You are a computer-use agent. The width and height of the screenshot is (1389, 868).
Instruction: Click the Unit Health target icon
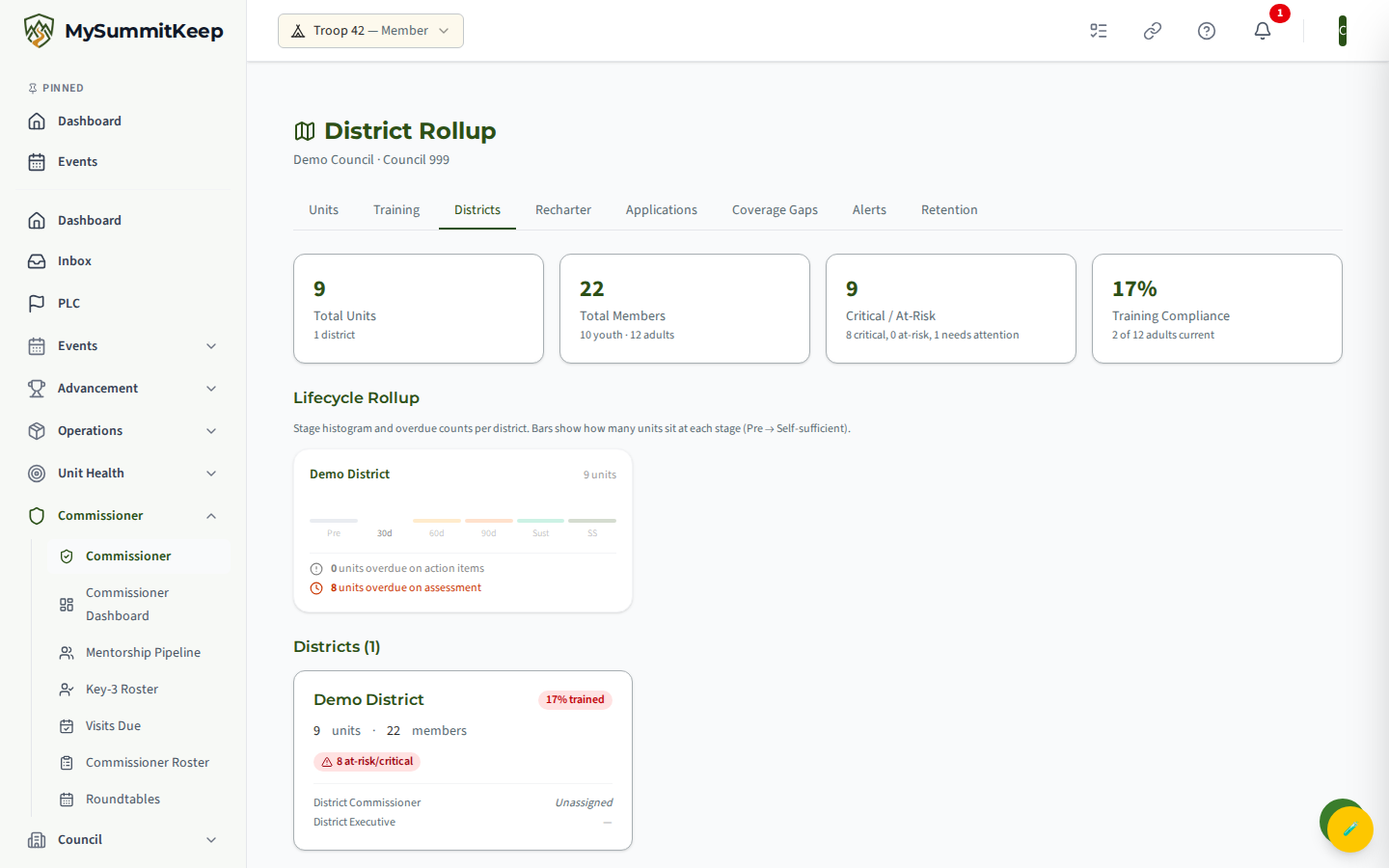[x=37, y=474]
